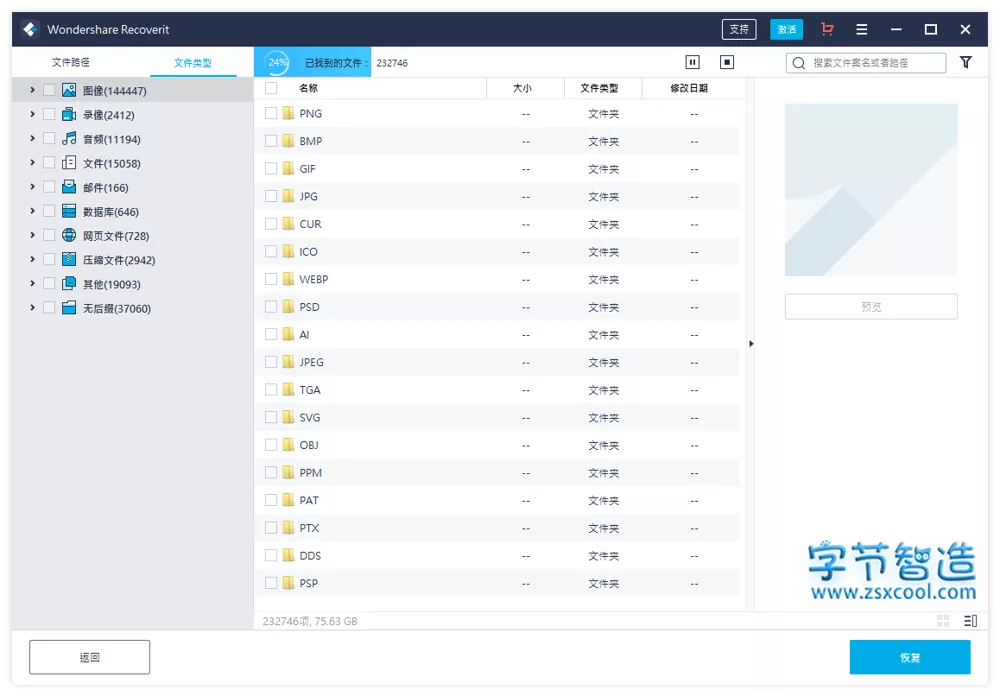Click the 支持 support button
The image size is (1000, 696).
pos(739,29)
